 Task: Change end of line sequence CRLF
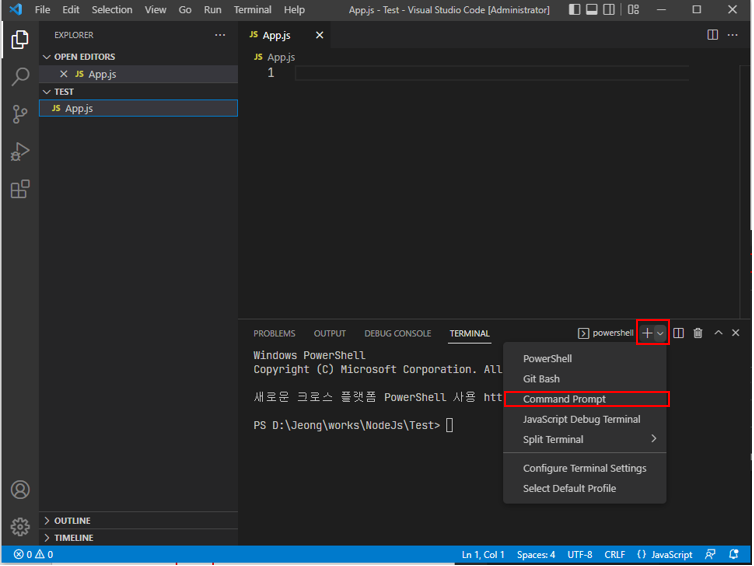[615, 554]
